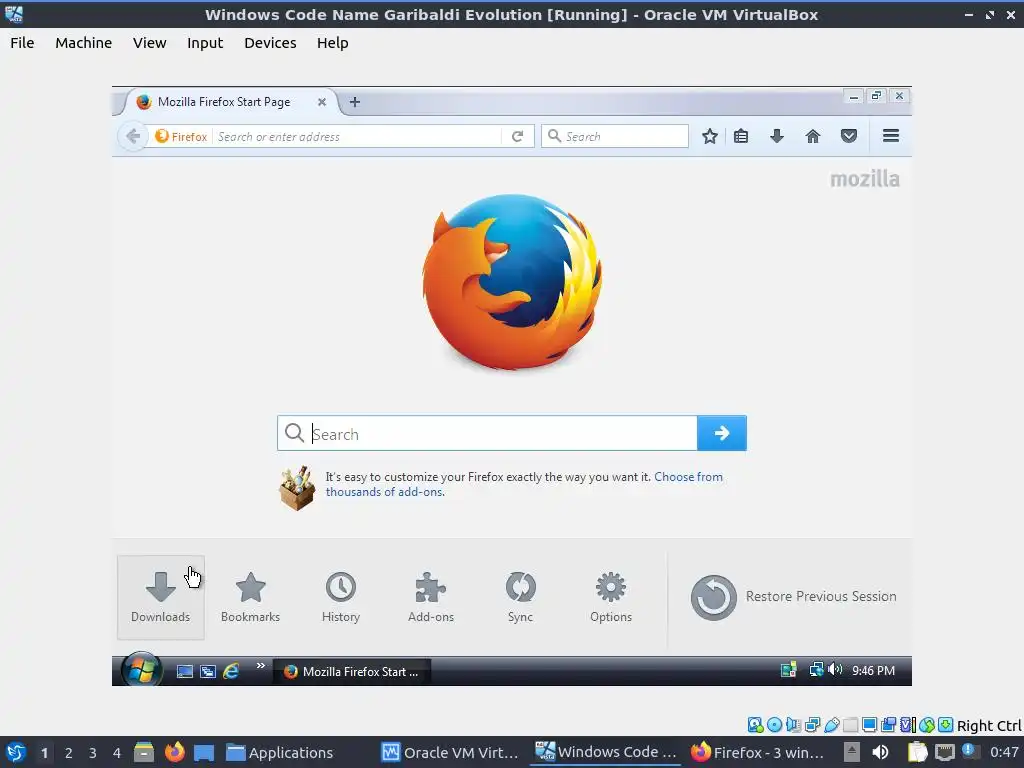
Task: Click Restore Previous Session button
Action: (x=793, y=597)
